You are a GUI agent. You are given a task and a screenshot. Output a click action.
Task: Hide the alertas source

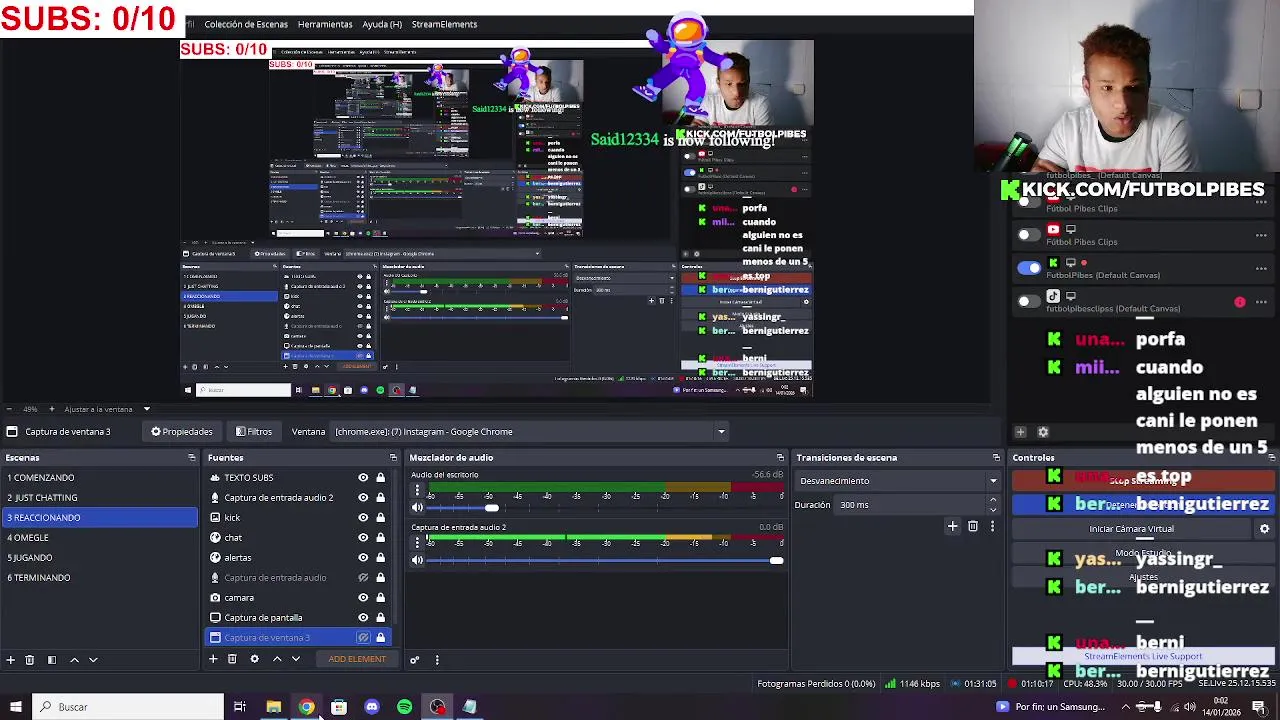pos(363,557)
